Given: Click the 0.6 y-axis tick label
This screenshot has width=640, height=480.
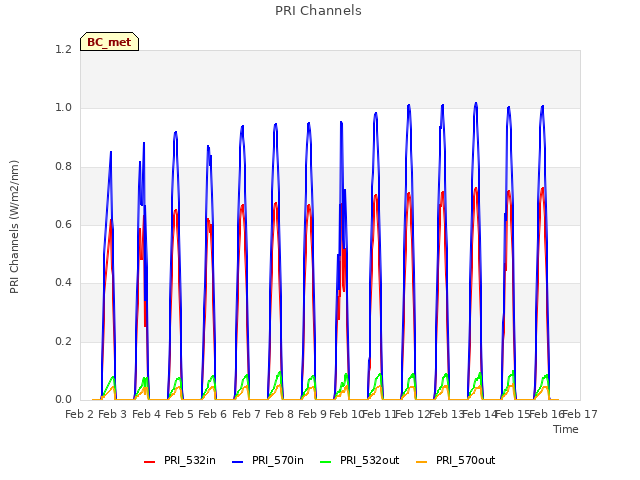Looking at the screenshot, I should [x=63, y=224].
